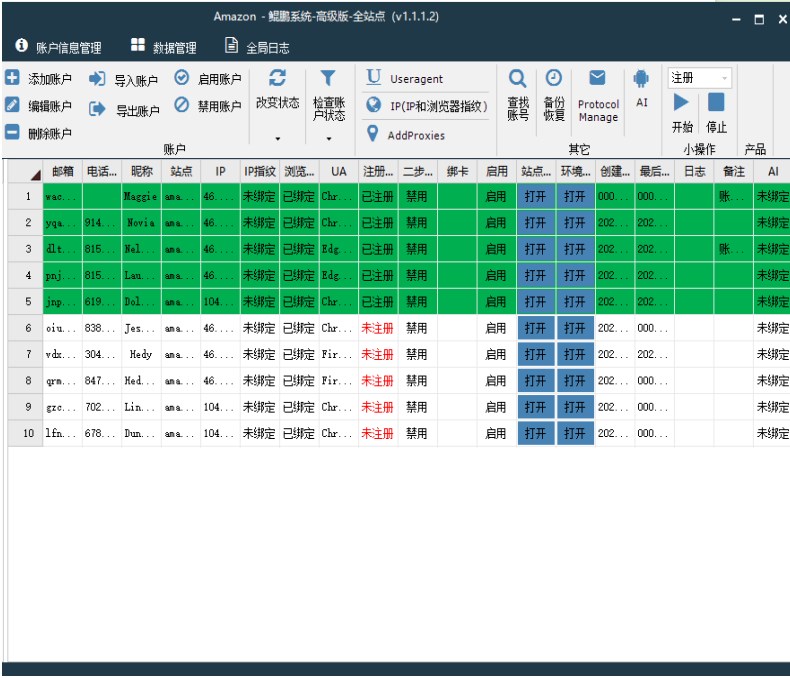790x678 pixels.
Task: Click the jnp email cell in row 5
Action: coord(63,301)
